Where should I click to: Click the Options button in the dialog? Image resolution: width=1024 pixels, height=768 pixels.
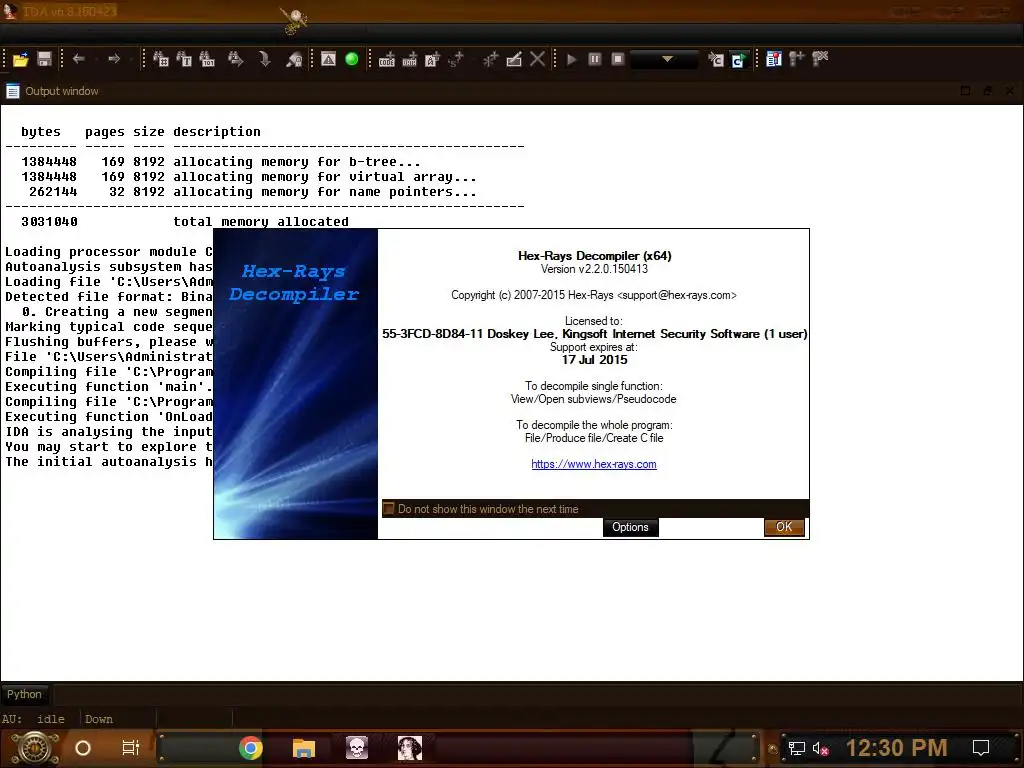click(630, 527)
